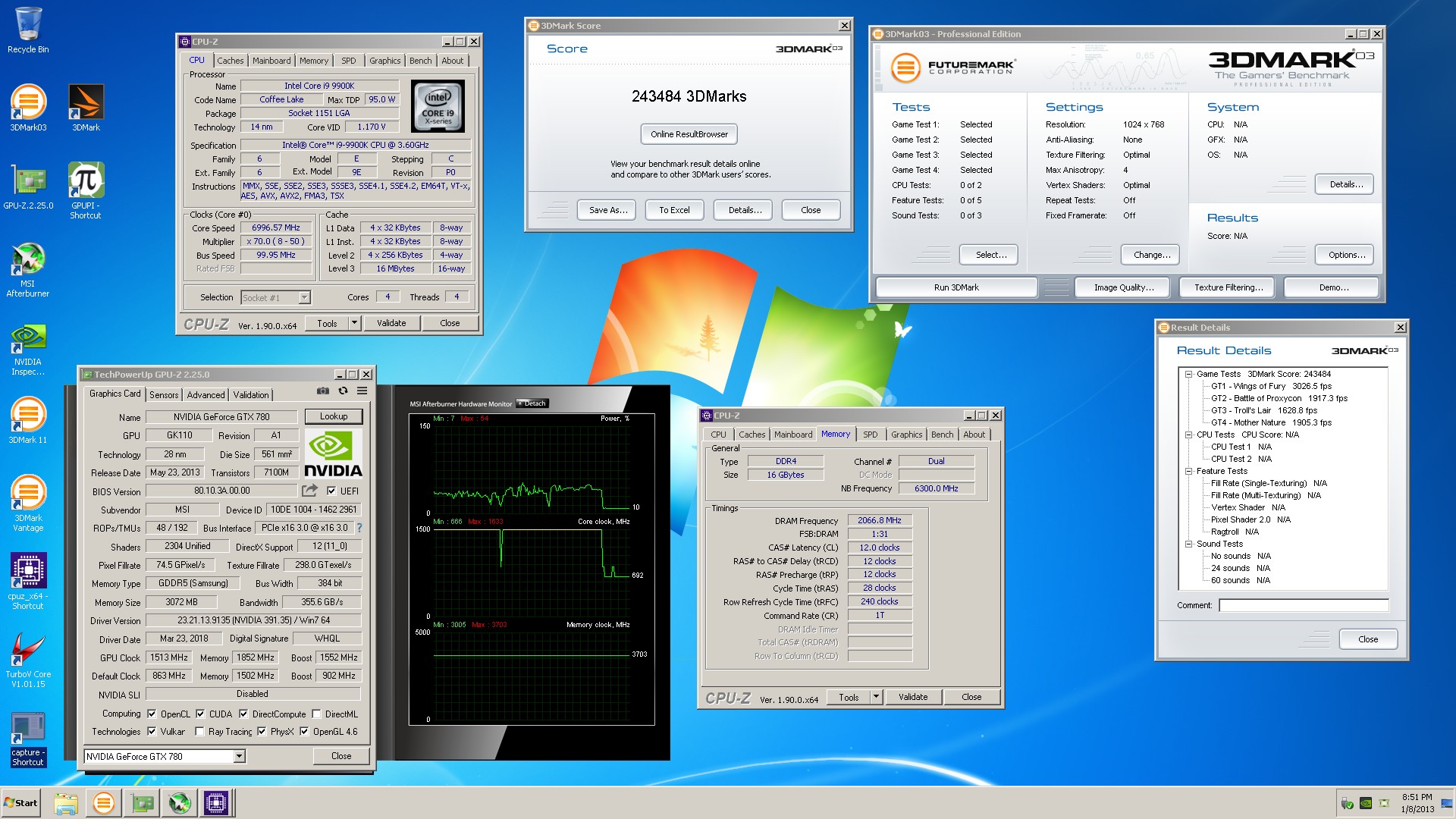Select the capture shortcut desktop icon

28,739
